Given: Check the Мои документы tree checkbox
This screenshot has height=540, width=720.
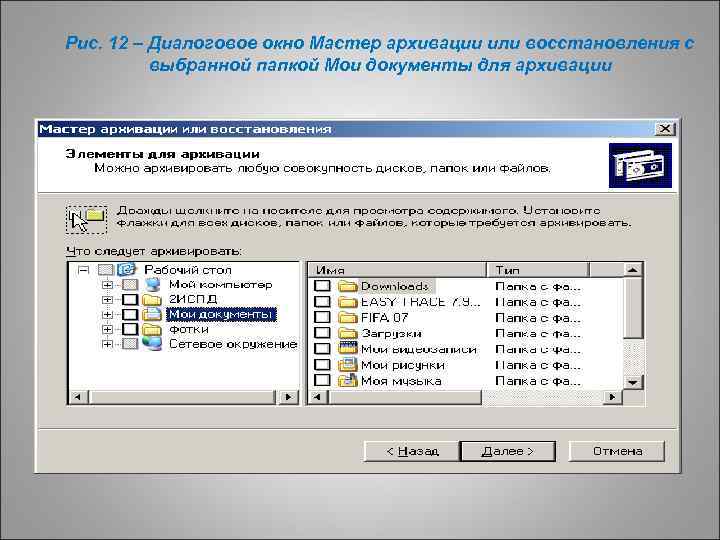Looking at the screenshot, I should (130, 315).
